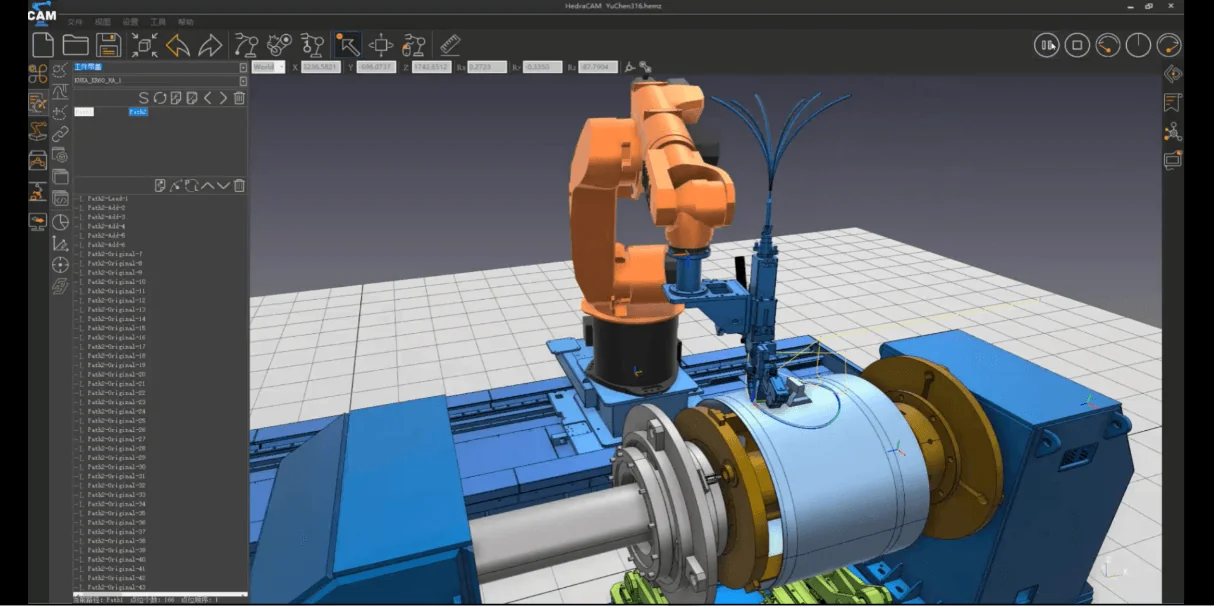
Task: Click the crosshair target tool icon
Action: pos(60,265)
